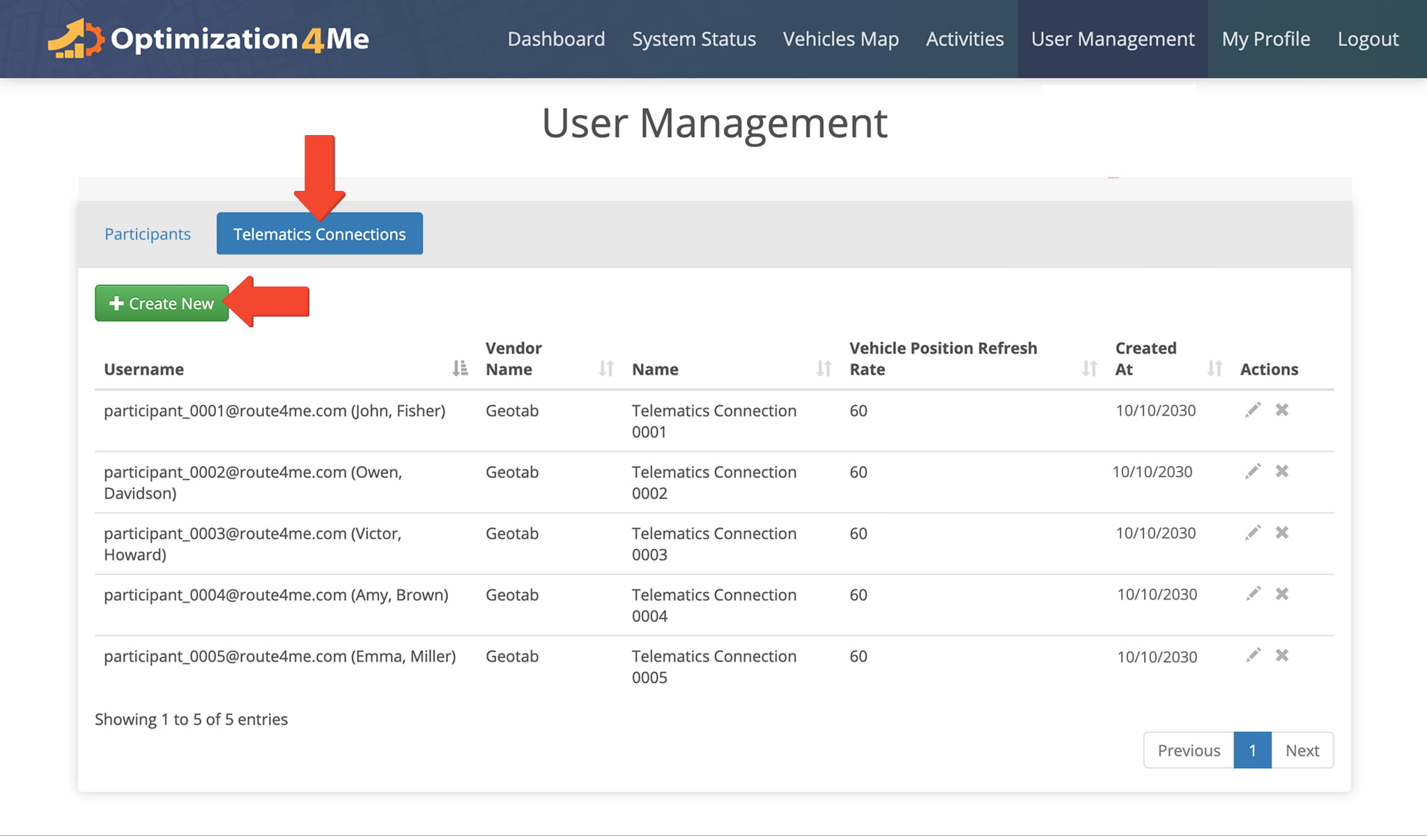Open Vehicles Map page
Screen dimensions: 1427x840
point(841,39)
